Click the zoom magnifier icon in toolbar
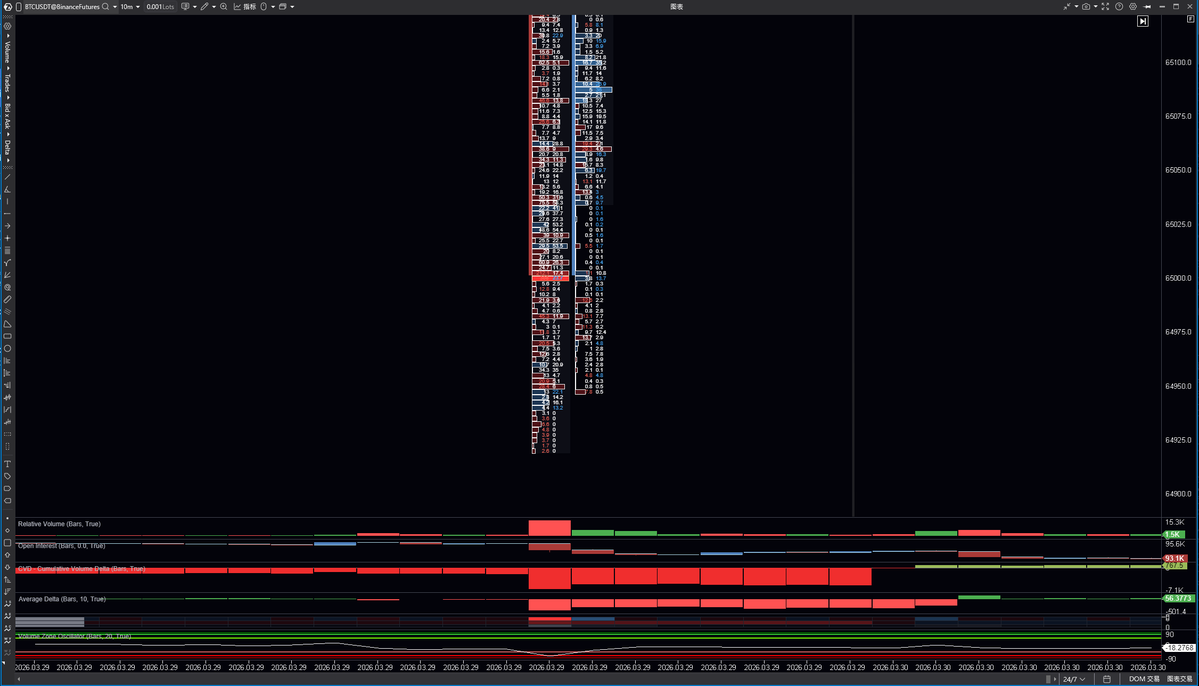Screen dimensions: 1199x686 [224, 7]
